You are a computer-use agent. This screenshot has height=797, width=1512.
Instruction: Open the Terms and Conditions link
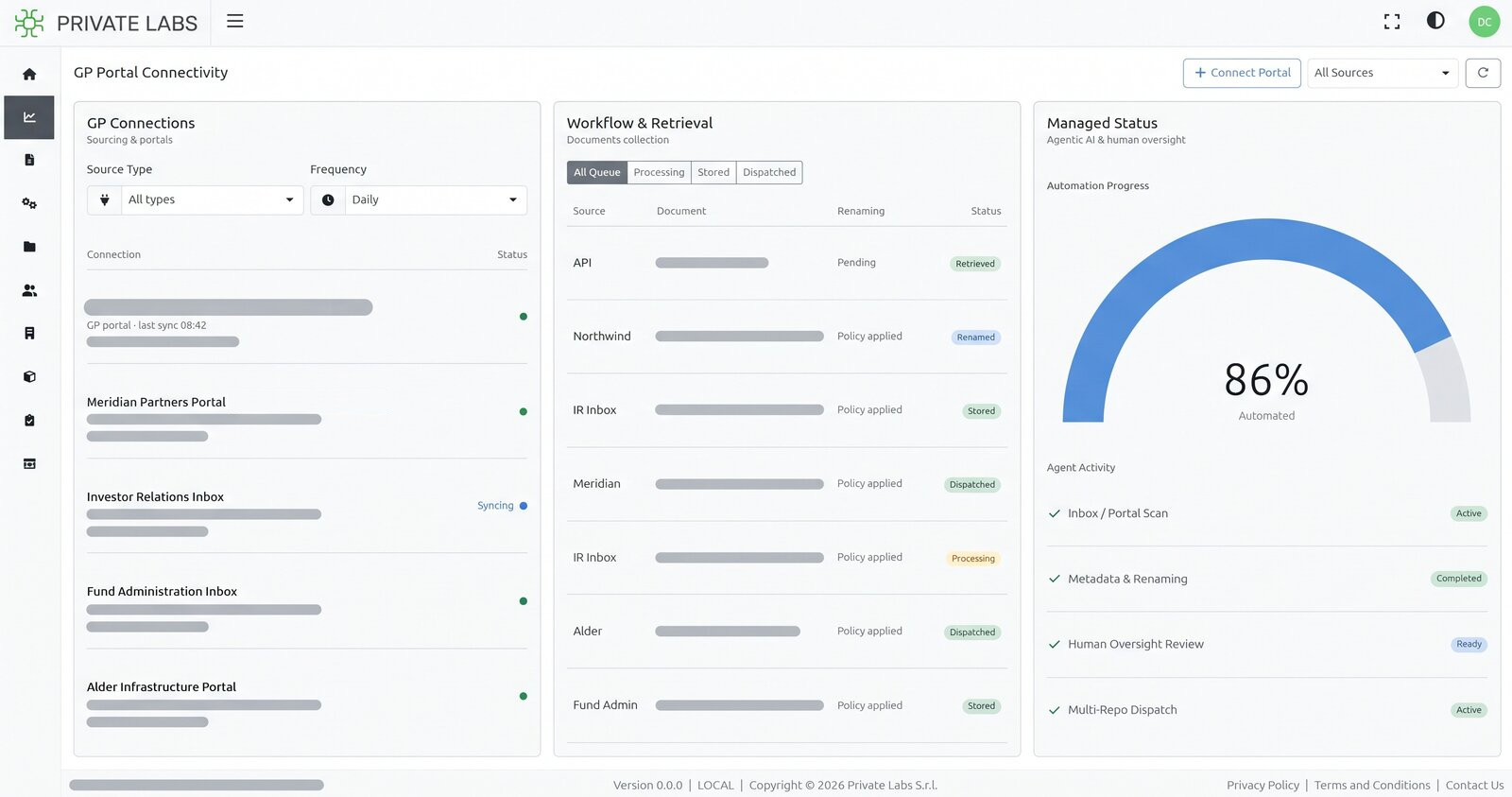pyautogui.click(x=1372, y=785)
